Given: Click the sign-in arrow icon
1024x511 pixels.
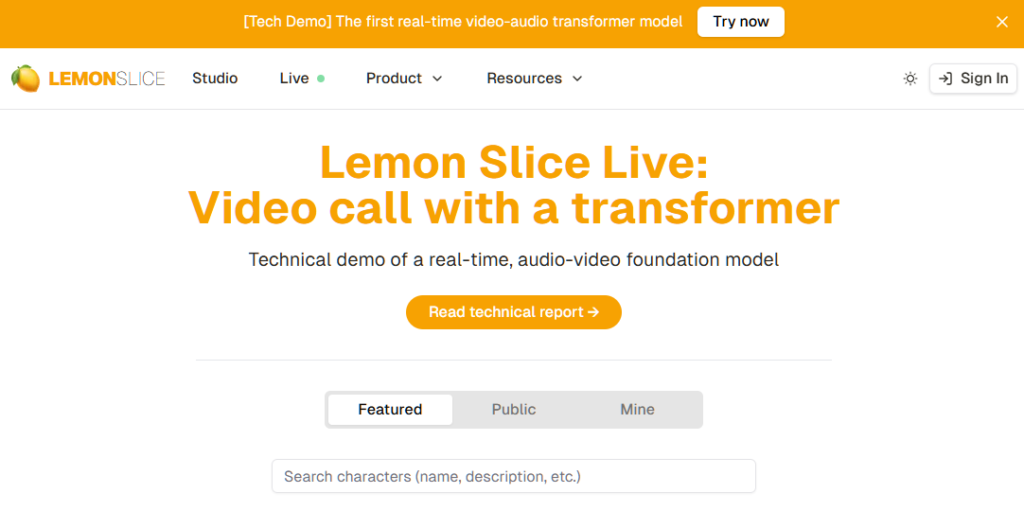Looking at the screenshot, I should tap(945, 78).
